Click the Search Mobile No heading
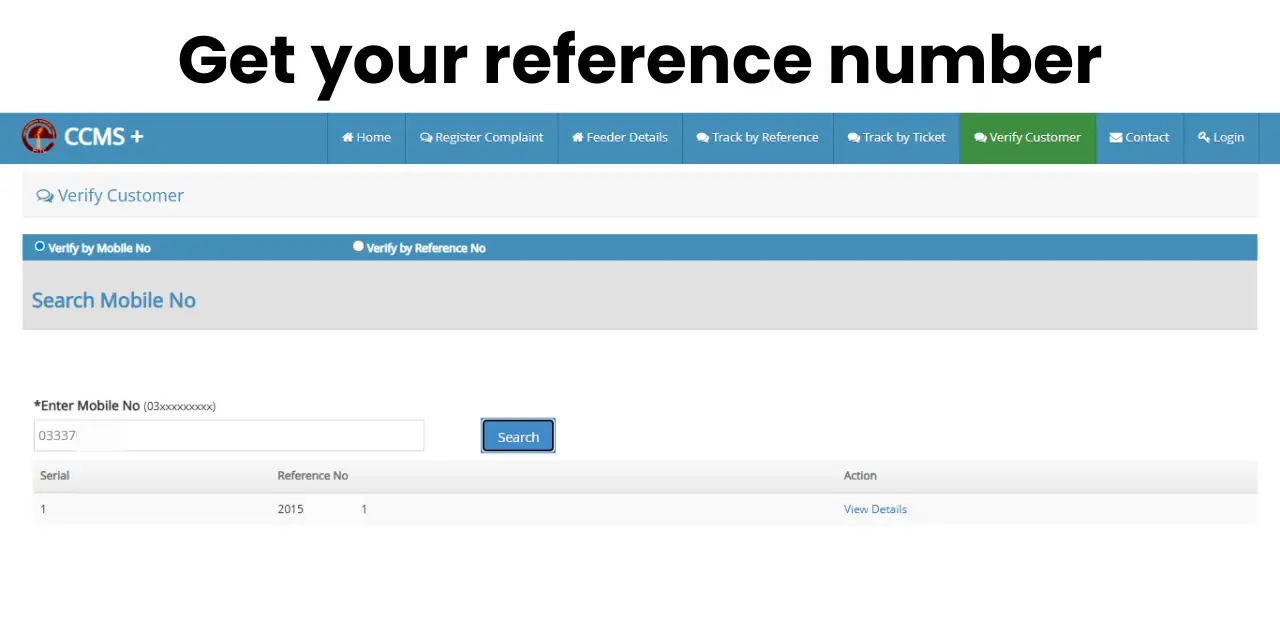The height and width of the screenshot is (630, 1280). pos(114,300)
